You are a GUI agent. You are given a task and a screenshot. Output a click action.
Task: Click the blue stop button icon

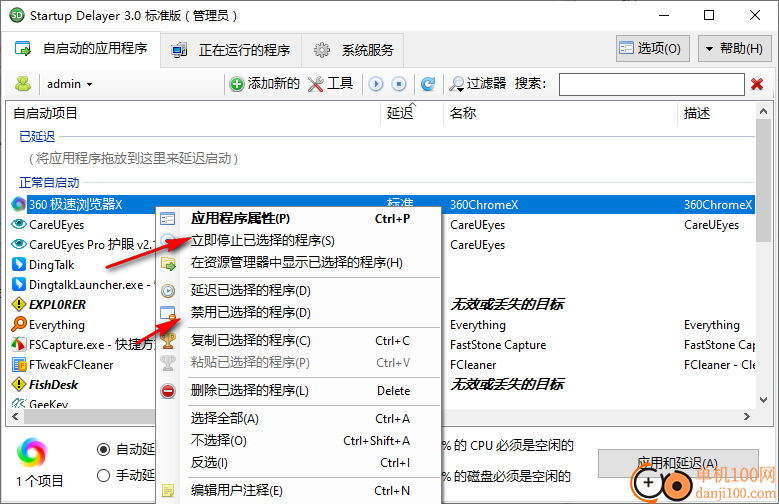399,84
